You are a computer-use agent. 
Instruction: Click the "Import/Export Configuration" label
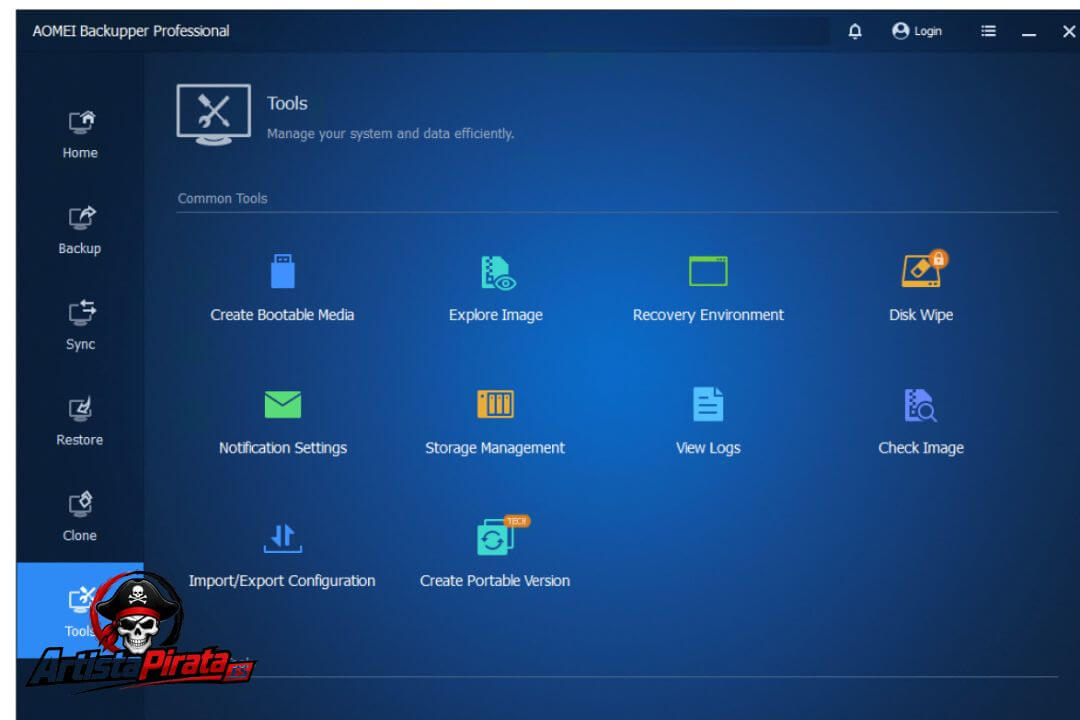point(282,581)
